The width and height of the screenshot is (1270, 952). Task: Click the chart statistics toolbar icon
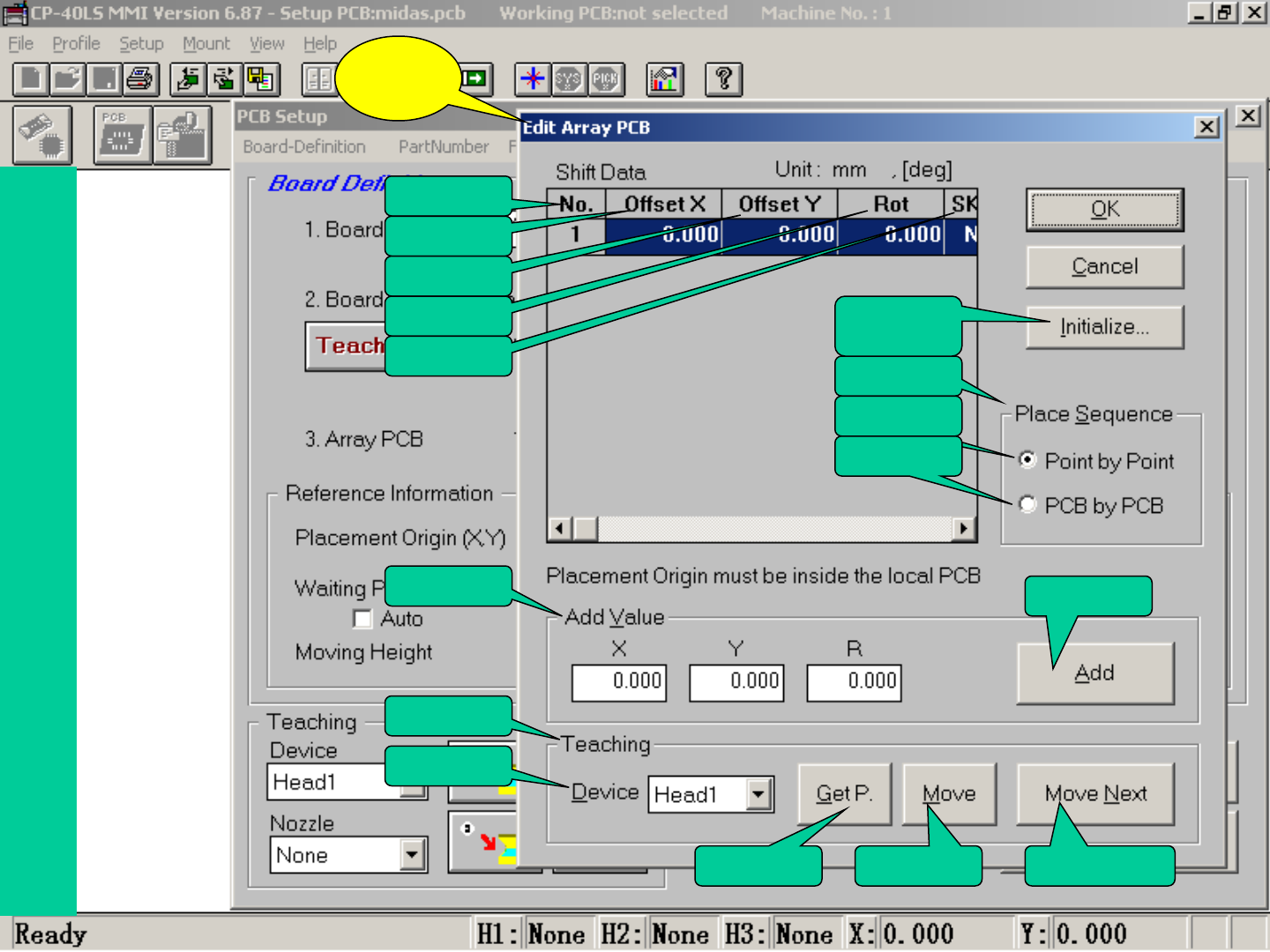point(665,79)
